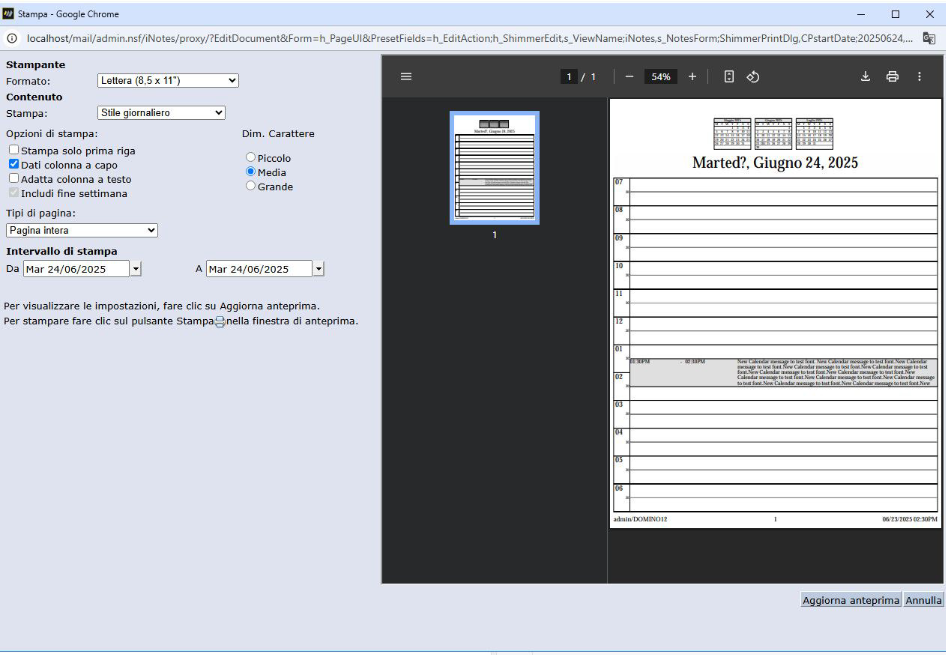Screen dimensions: 946x655
Task: Open the 'Da' start date picker arrow
Action: coord(136,269)
